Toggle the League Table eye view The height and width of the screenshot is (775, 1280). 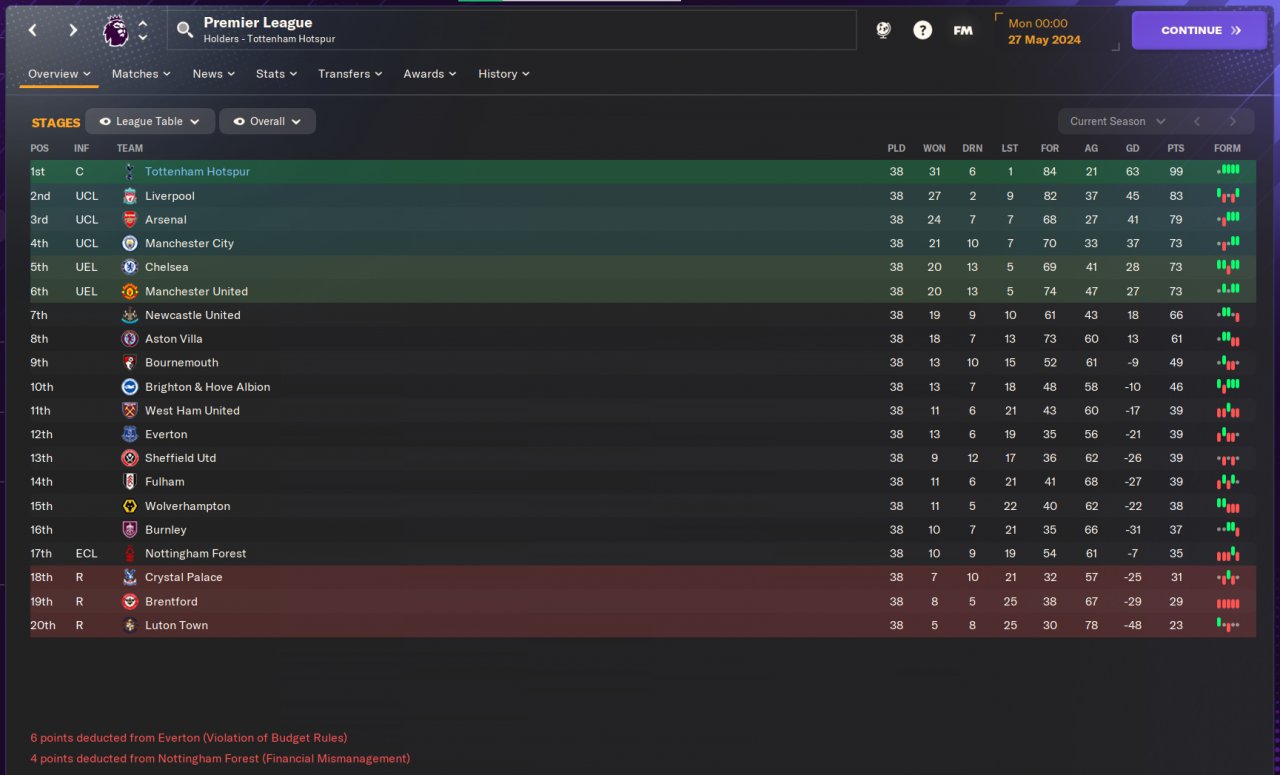(149, 121)
